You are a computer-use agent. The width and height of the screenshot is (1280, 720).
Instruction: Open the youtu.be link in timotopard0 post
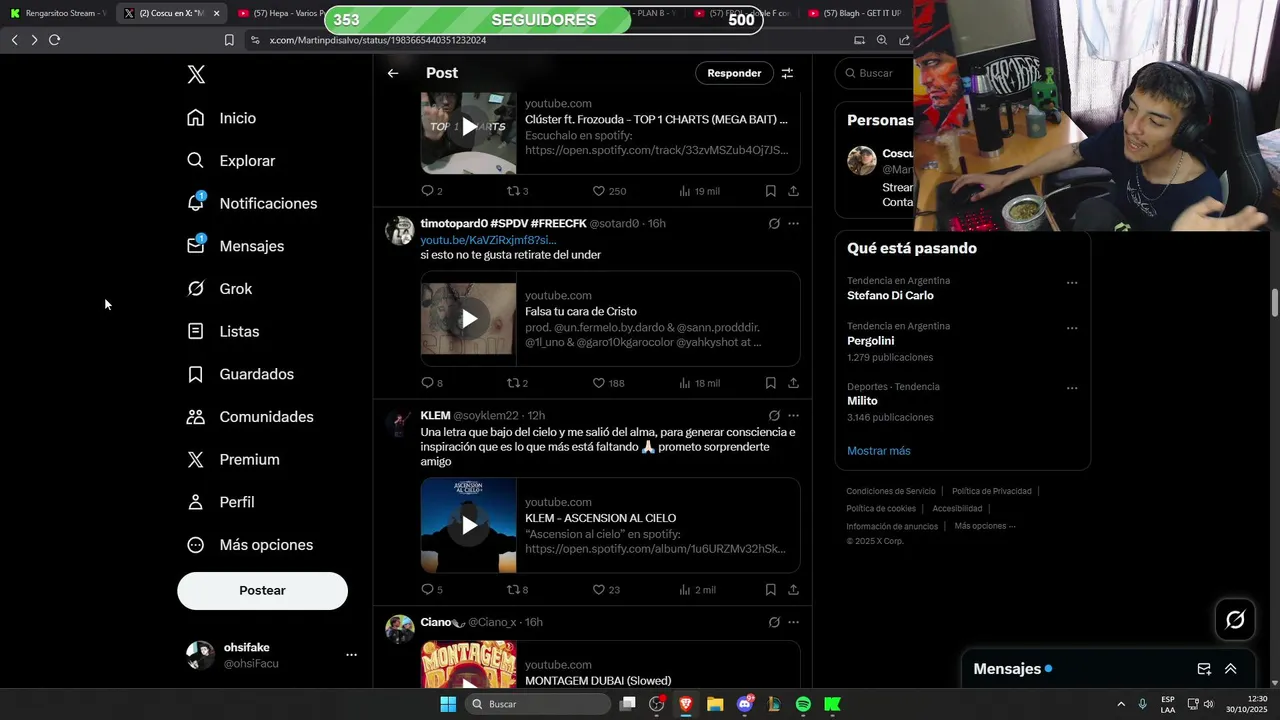pyautogui.click(x=488, y=240)
